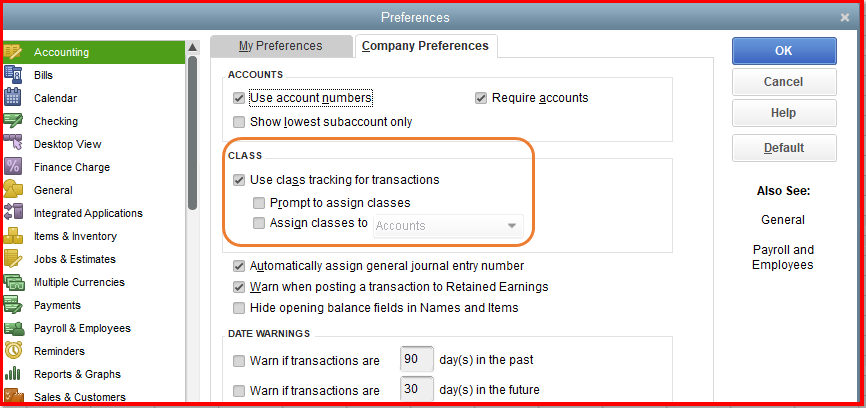Open the Payroll and Employees link under Also See

pyautogui.click(x=783, y=257)
